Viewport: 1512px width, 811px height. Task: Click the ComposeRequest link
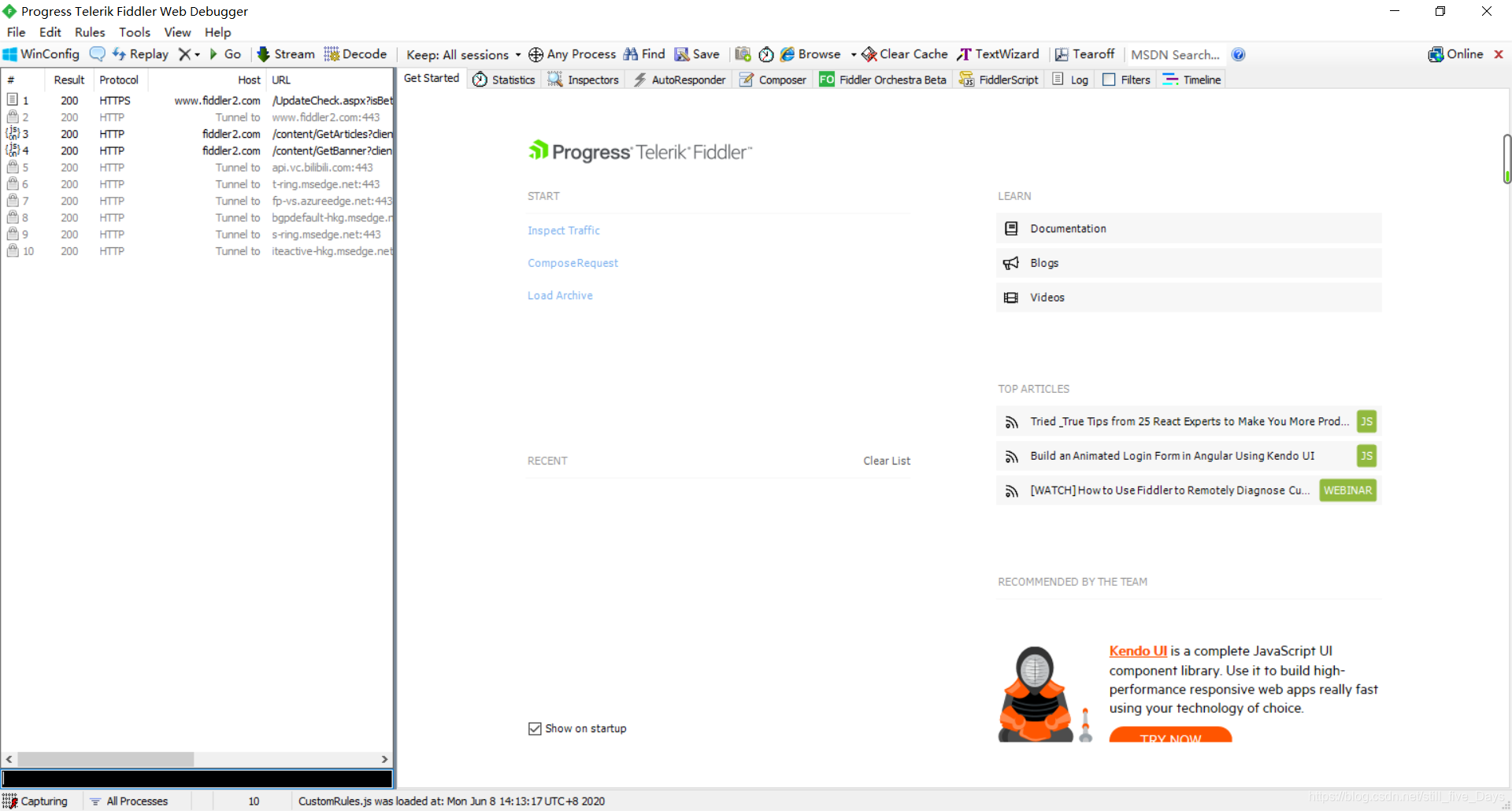(573, 263)
